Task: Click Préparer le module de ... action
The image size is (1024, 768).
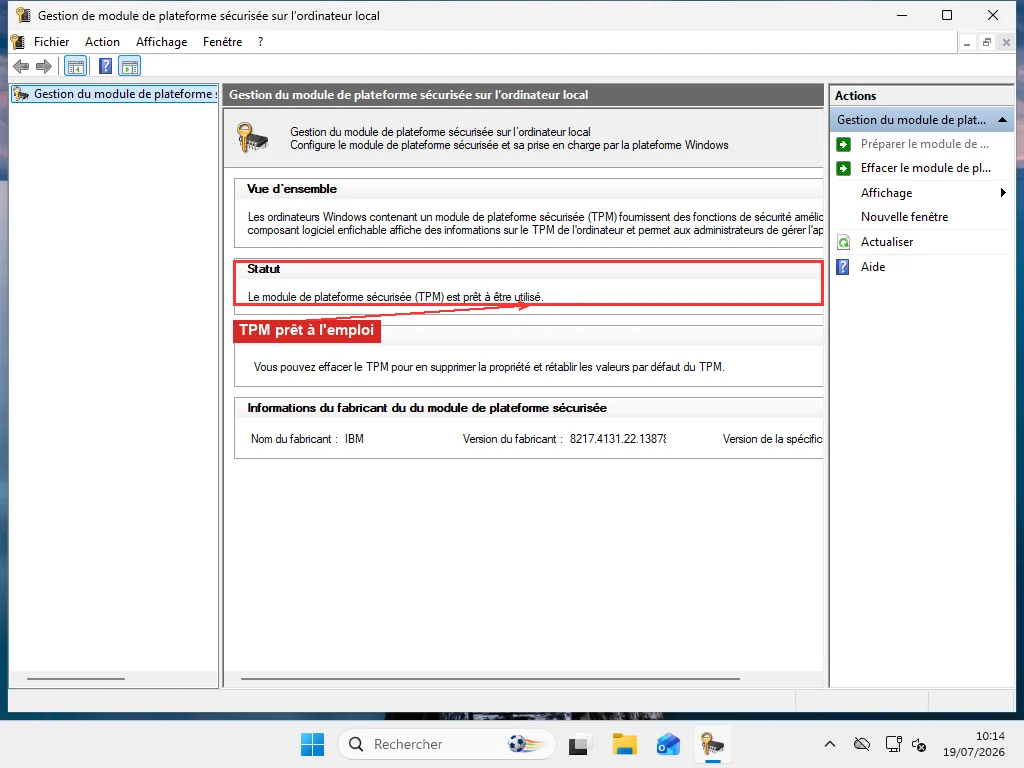Action: click(924, 144)
